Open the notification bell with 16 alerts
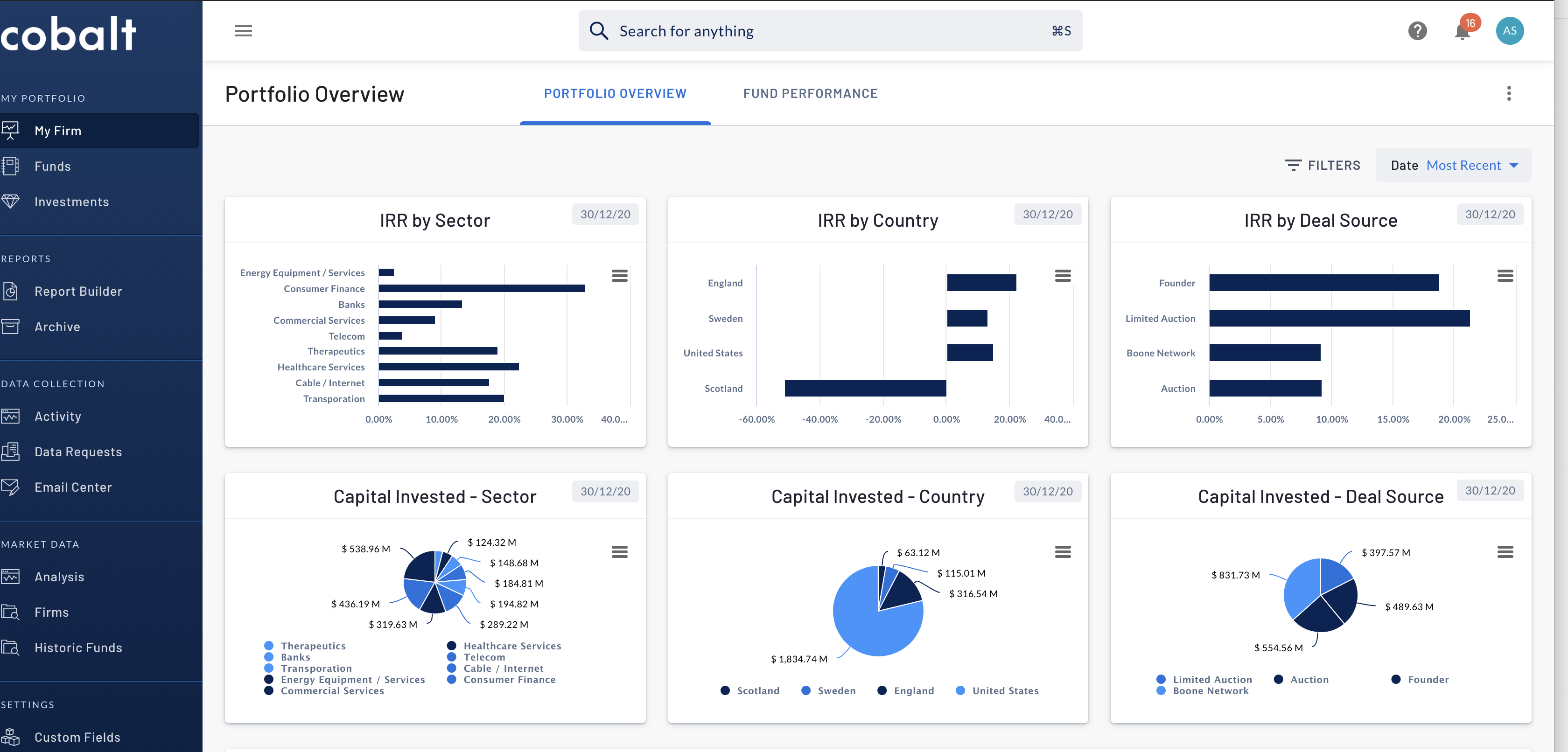 pos(1462,31)
